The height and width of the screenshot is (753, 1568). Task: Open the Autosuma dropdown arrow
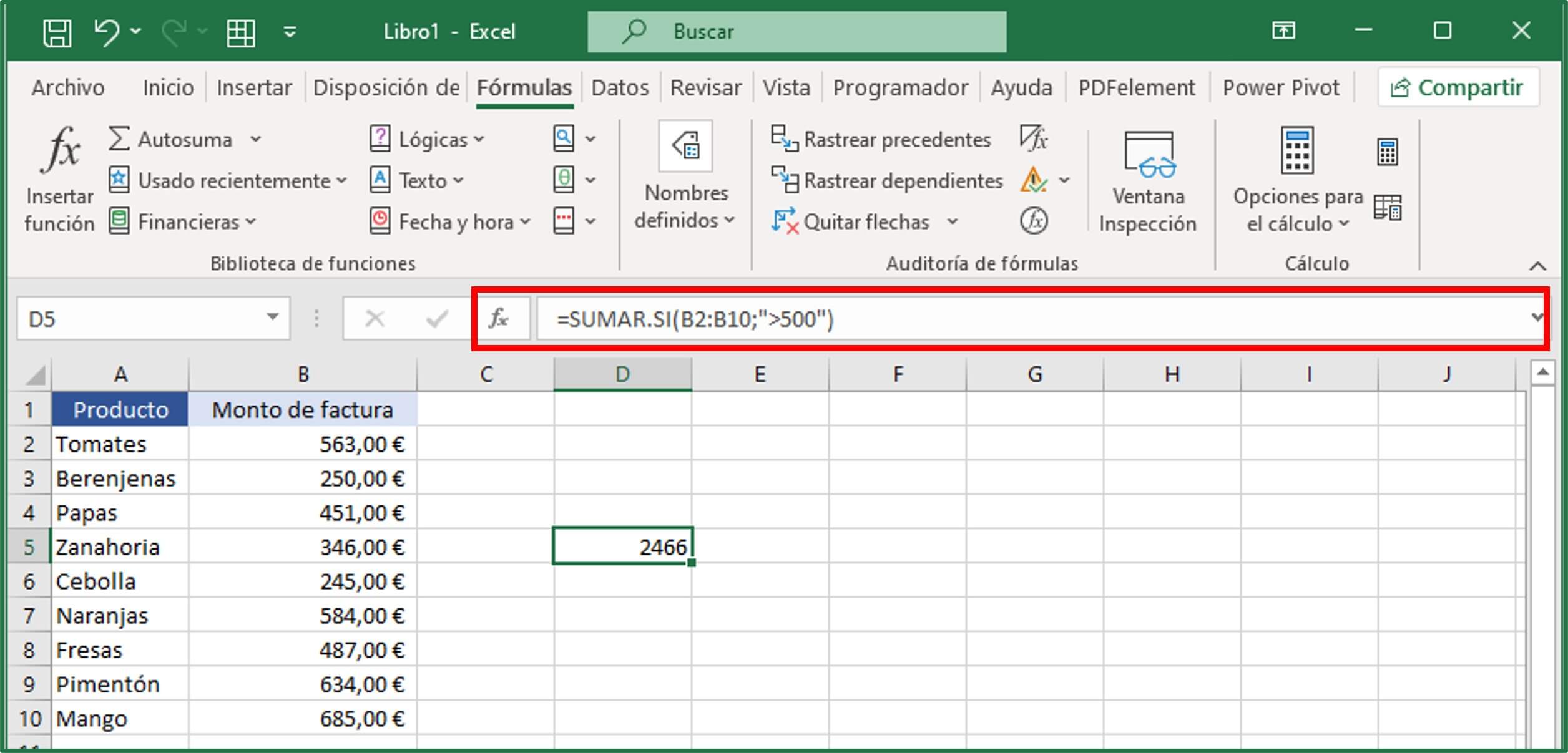tap(255, 138)
